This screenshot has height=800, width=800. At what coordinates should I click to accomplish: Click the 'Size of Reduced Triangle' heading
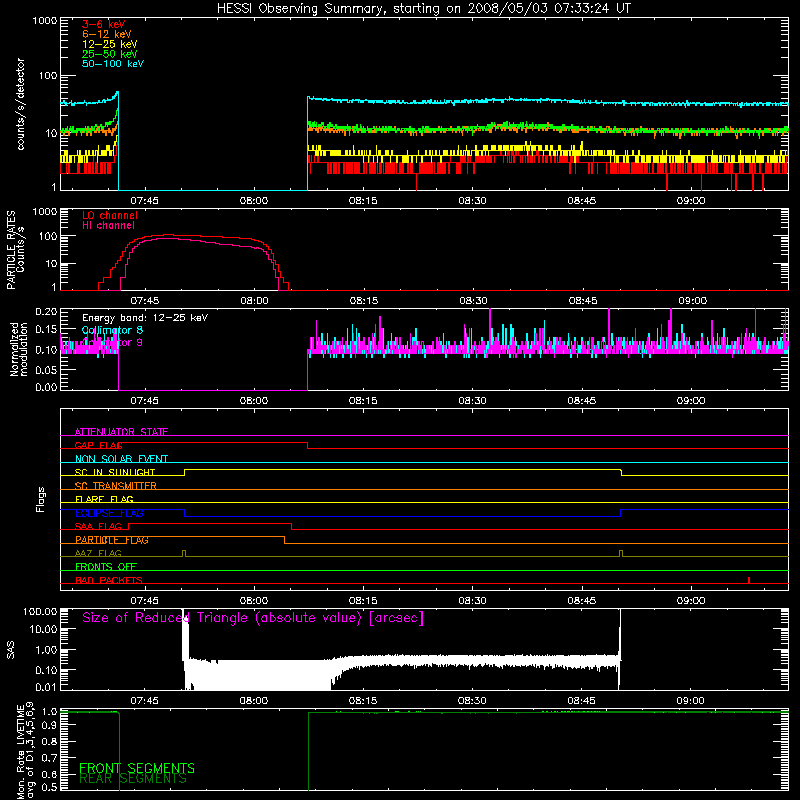(x=253, y=618)
